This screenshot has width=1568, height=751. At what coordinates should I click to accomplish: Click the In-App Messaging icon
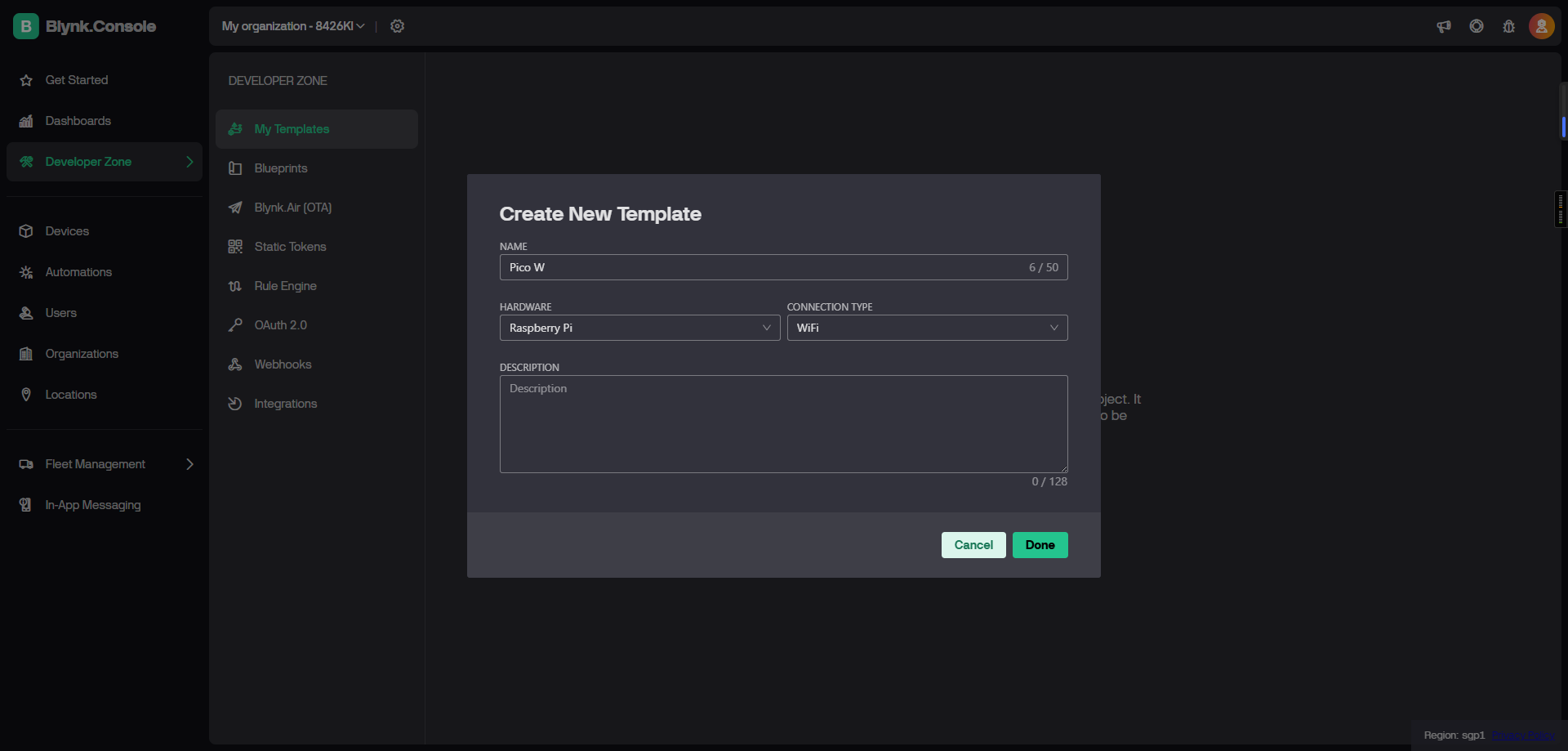(x=26, y=505)
